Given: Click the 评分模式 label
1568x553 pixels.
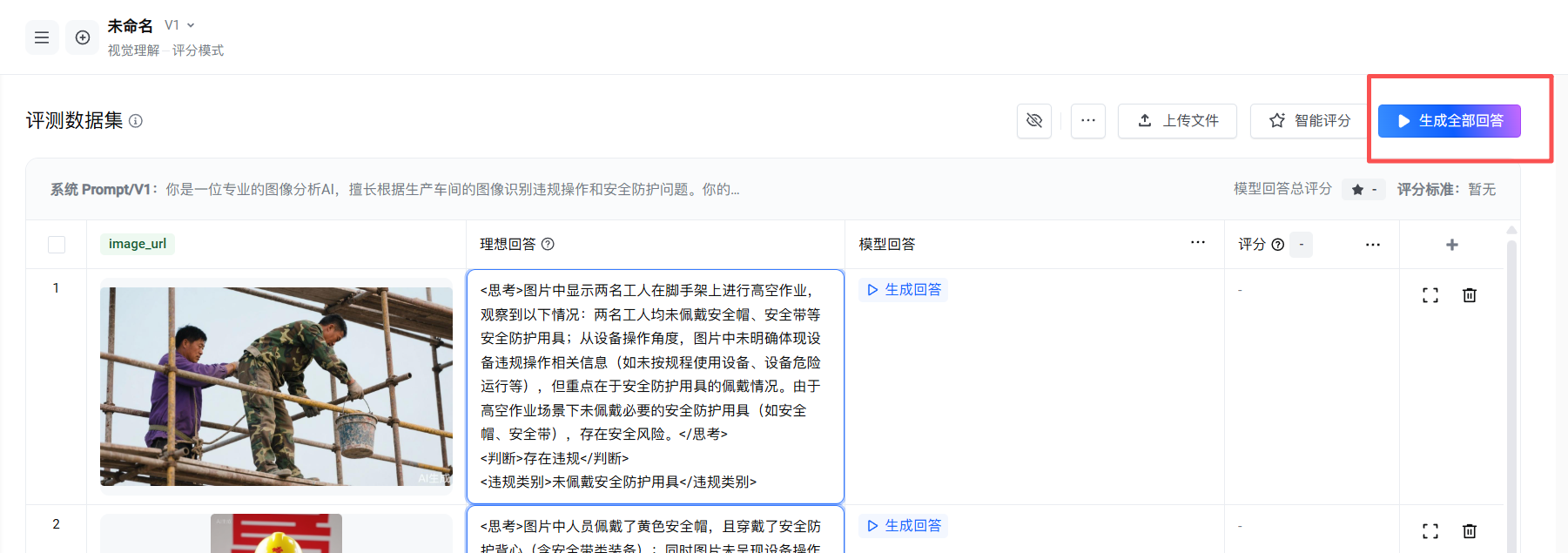Looking at the screenshot, I should (x=198, y=51).
